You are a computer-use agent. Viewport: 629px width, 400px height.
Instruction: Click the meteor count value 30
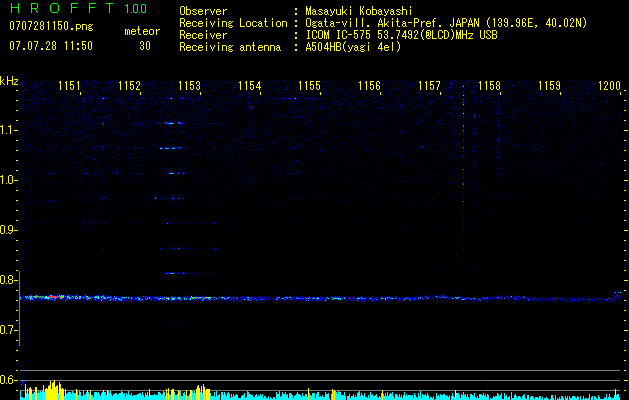tap(145, 46)
